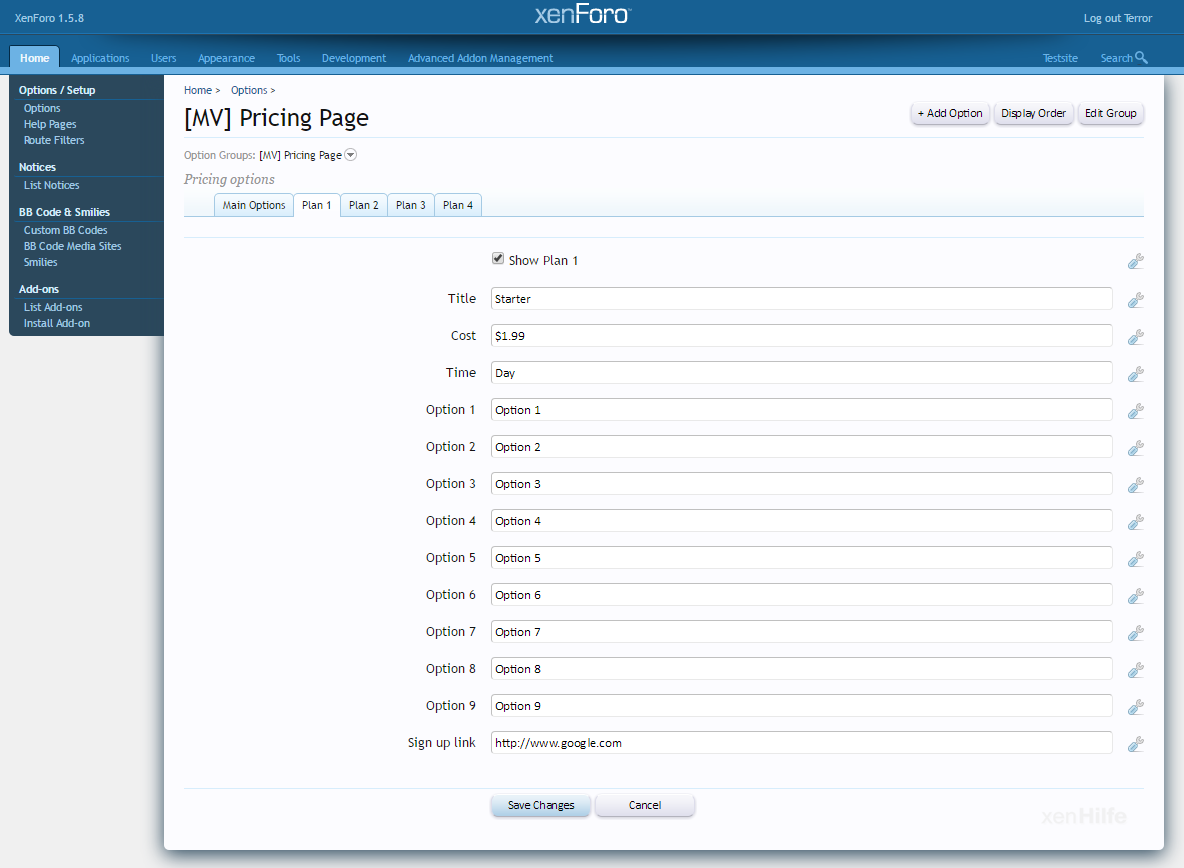
Task: Open edit icon for Option 5 row
Action: (1135, 559)
